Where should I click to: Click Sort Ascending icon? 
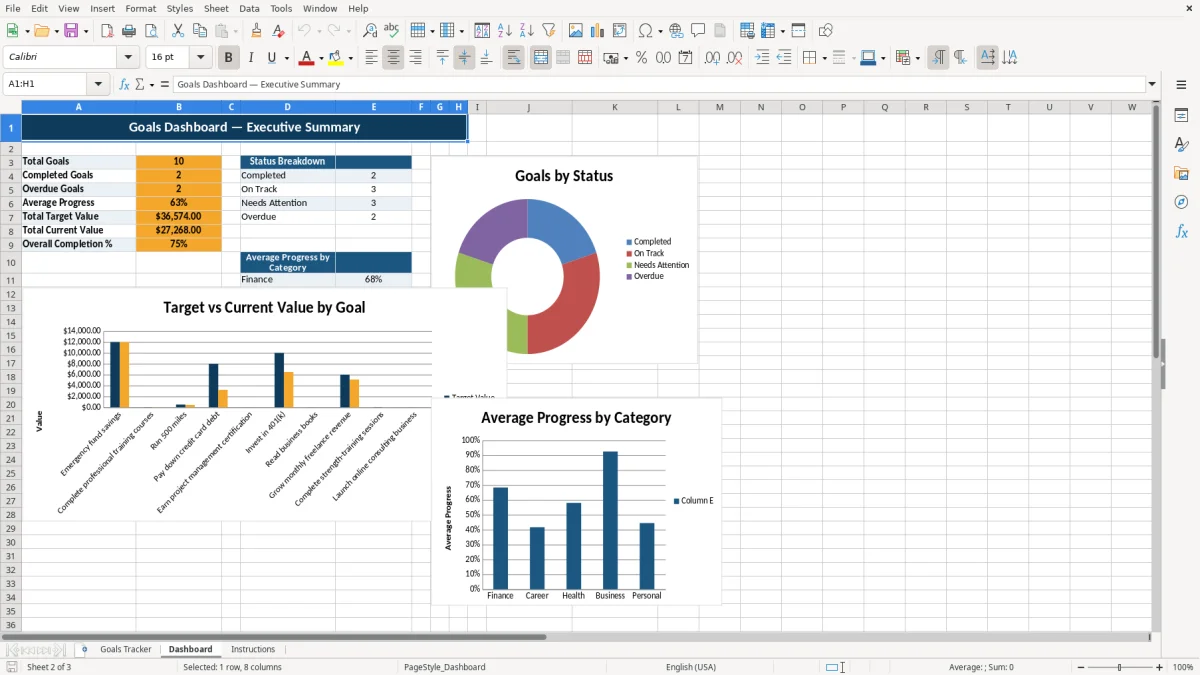tap(505, 31)
